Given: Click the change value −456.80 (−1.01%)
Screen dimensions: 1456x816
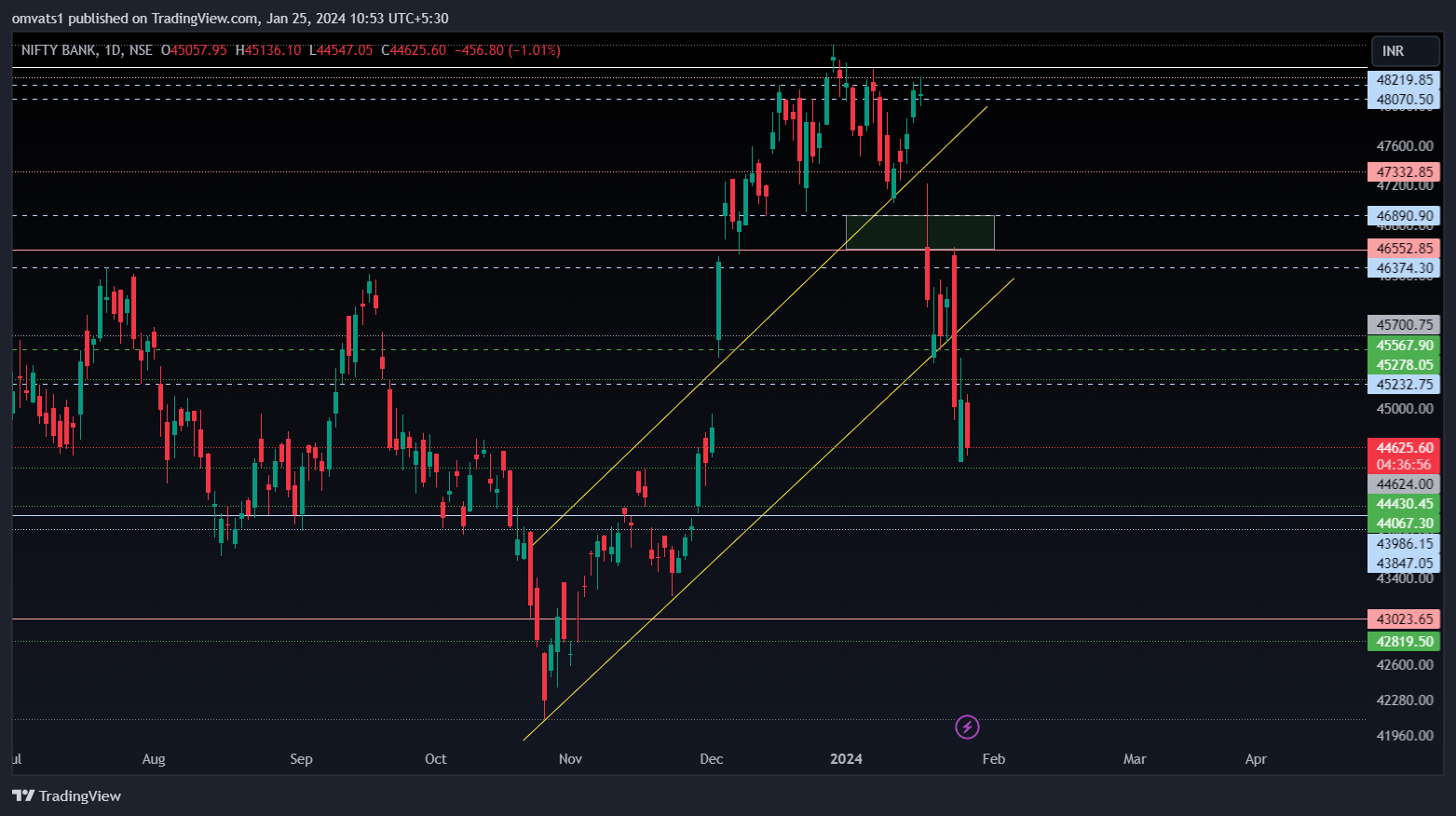Looking at the screenshot, I should [508, 50].
